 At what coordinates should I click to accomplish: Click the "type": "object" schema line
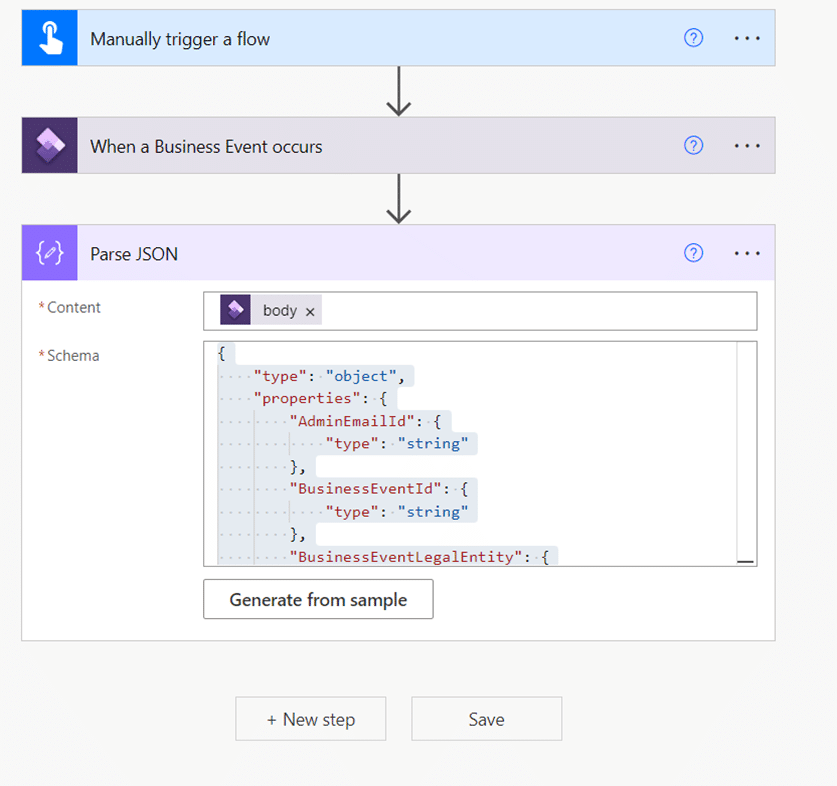(329, 376)
